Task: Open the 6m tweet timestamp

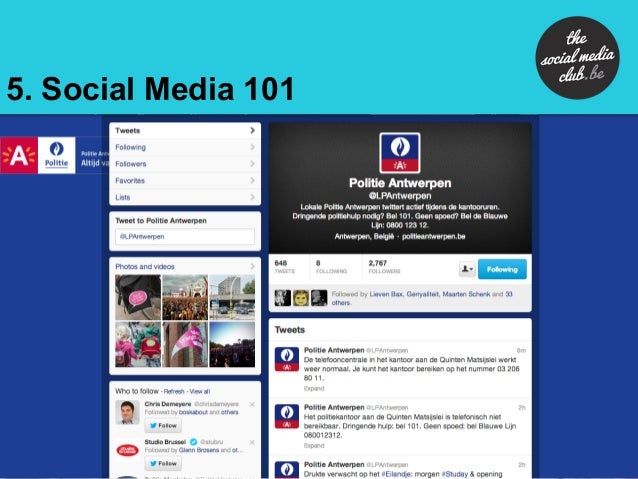Action: pyautogui.click(x=521, y=350)
